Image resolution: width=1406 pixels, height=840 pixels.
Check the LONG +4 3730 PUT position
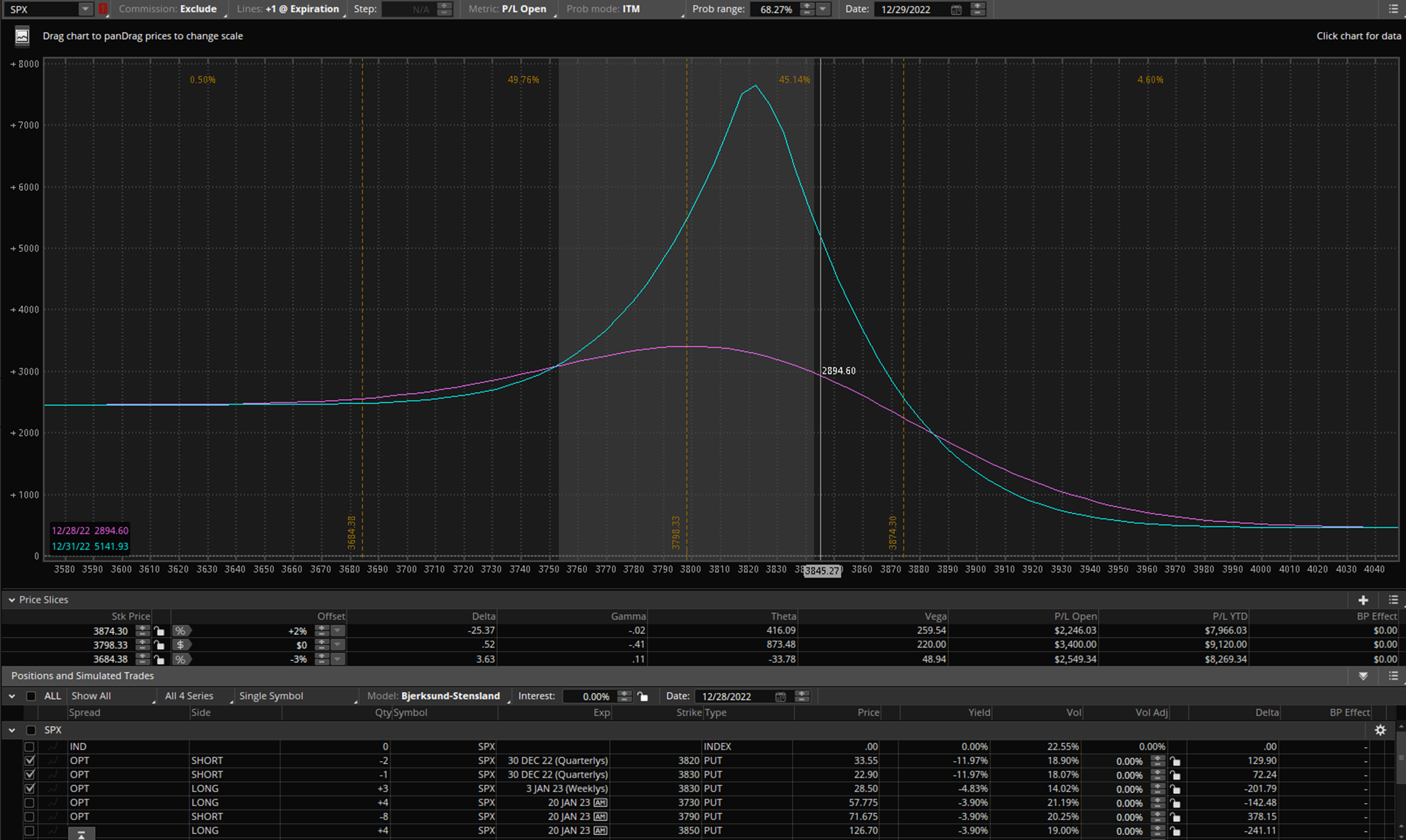pos(30,803)
